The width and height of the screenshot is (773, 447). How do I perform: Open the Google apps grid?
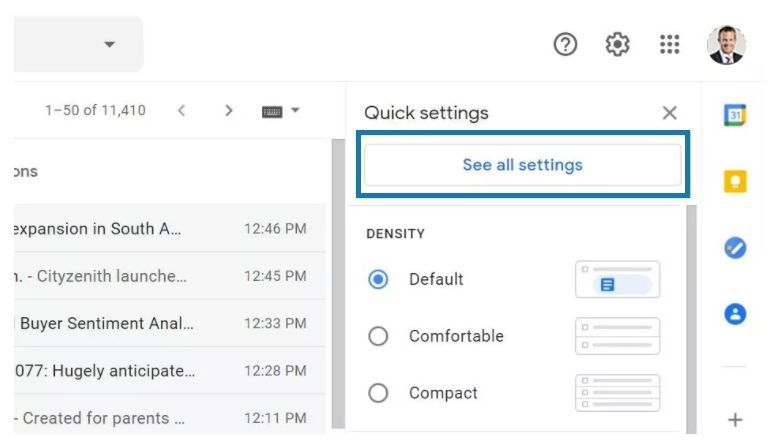(669, 44)
